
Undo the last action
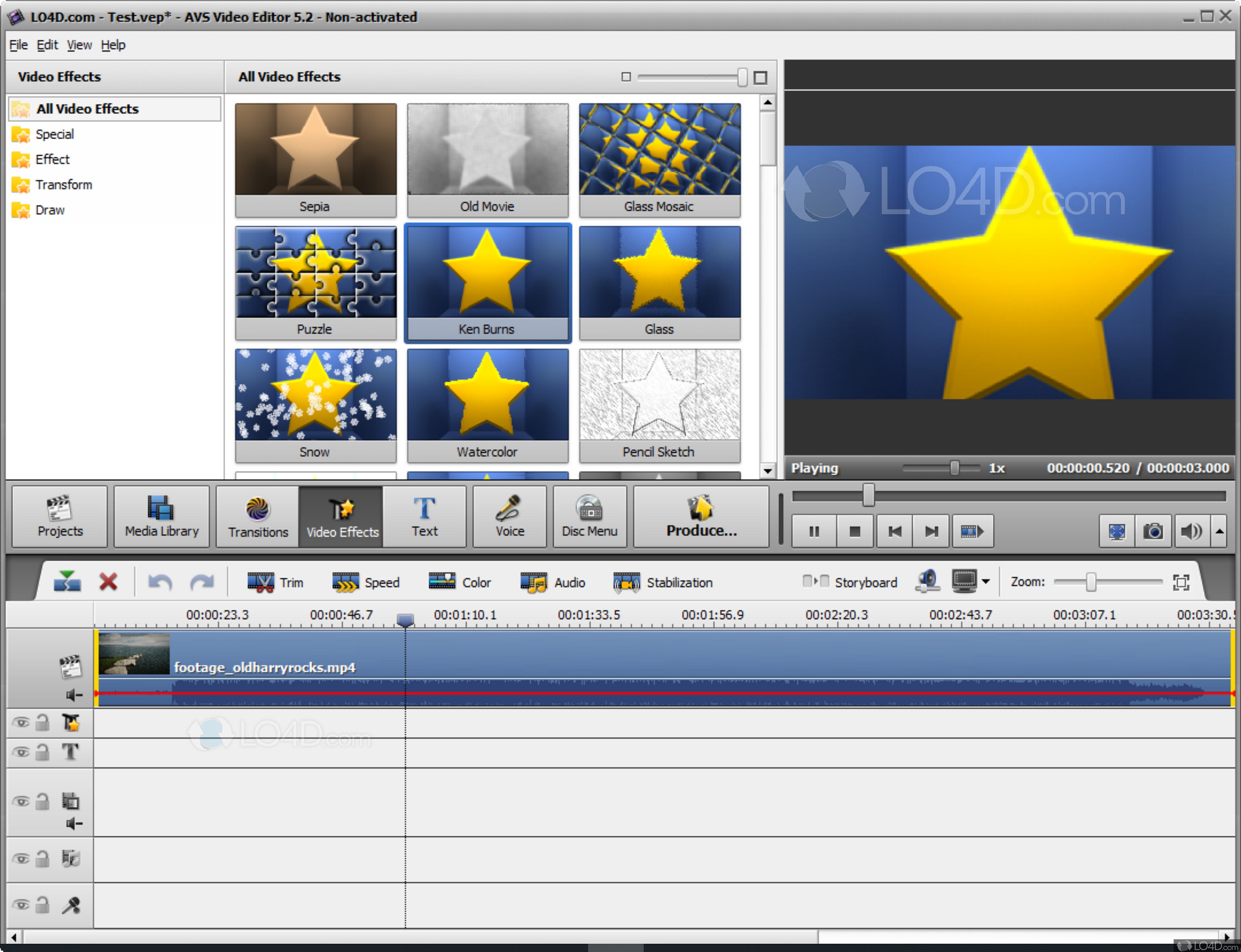tap(159, 581)
